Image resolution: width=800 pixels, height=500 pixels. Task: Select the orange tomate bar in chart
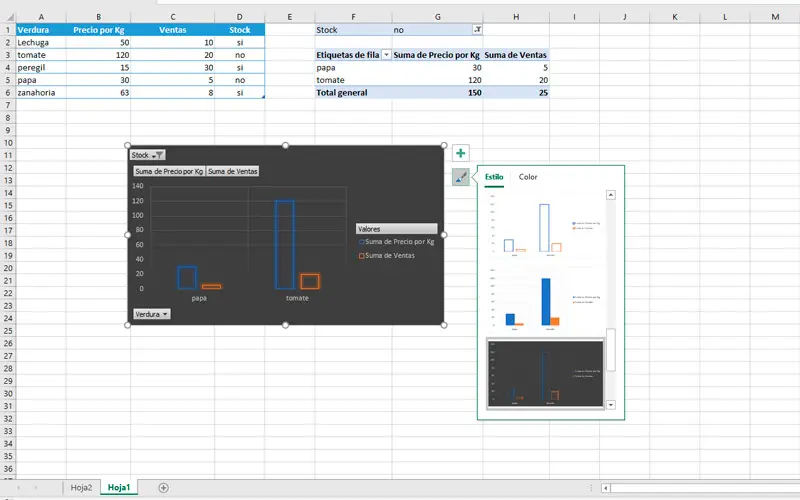(310, 282)
